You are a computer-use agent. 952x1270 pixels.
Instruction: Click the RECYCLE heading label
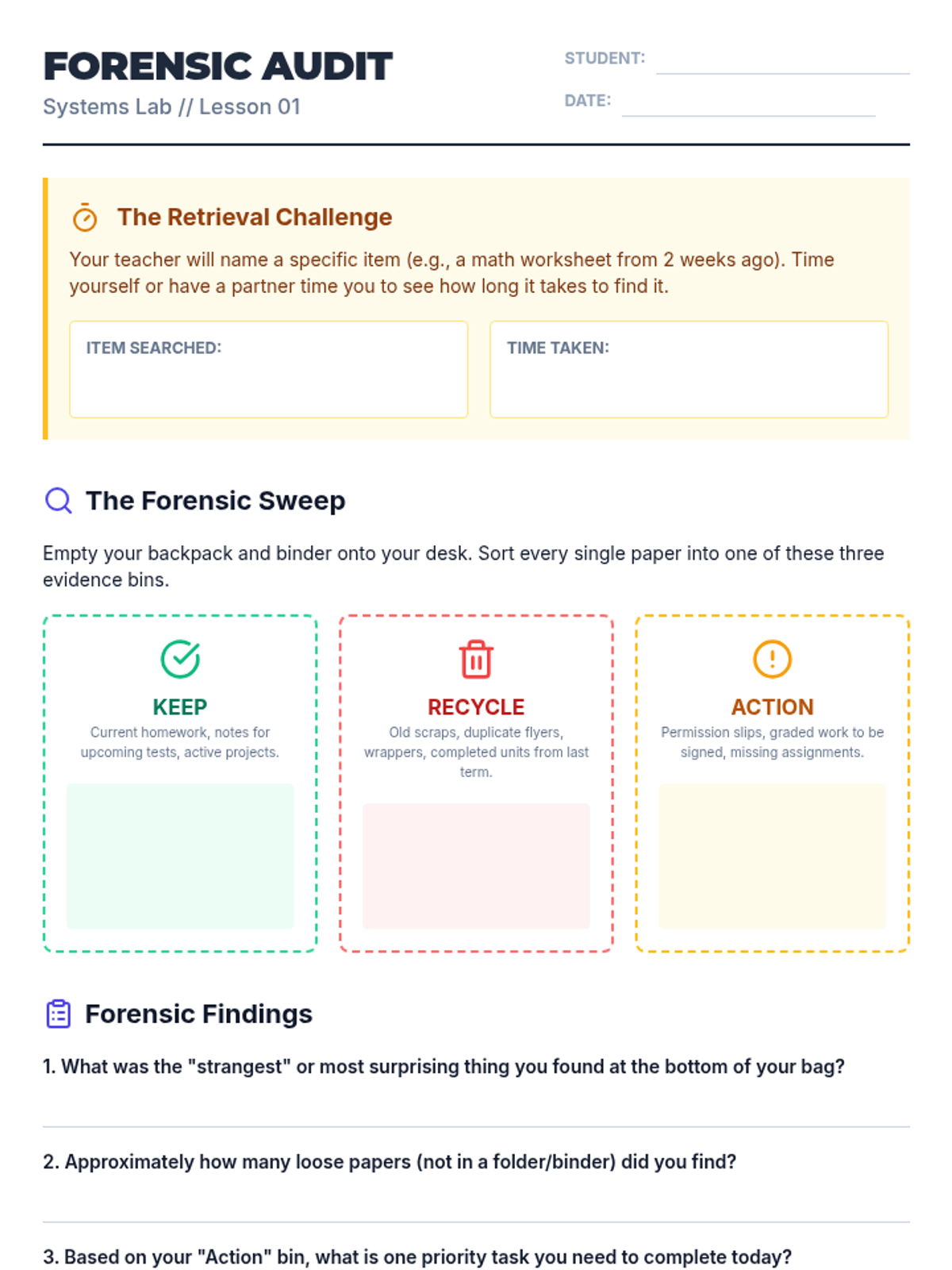(x=476, y=706)
